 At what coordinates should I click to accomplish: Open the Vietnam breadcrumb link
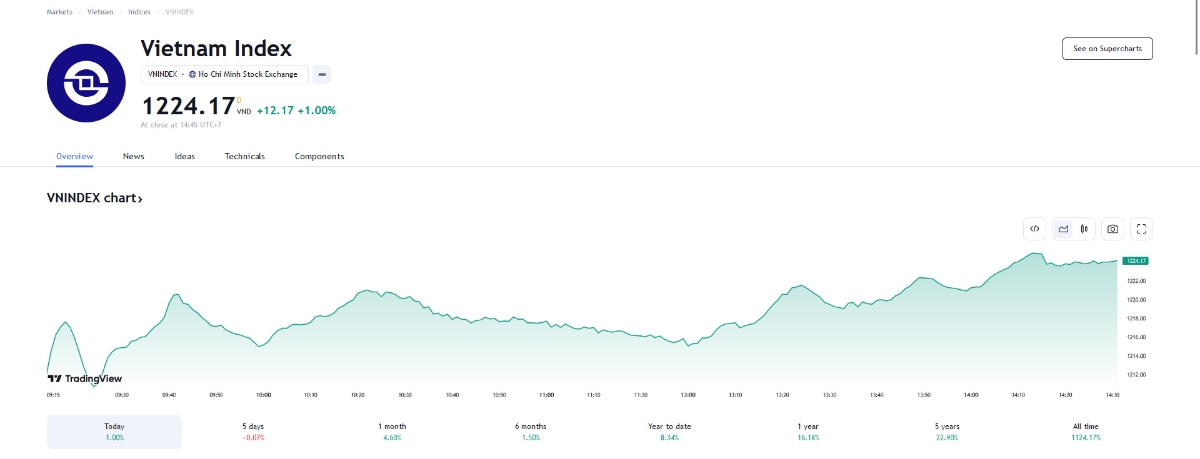coord(100,12)
